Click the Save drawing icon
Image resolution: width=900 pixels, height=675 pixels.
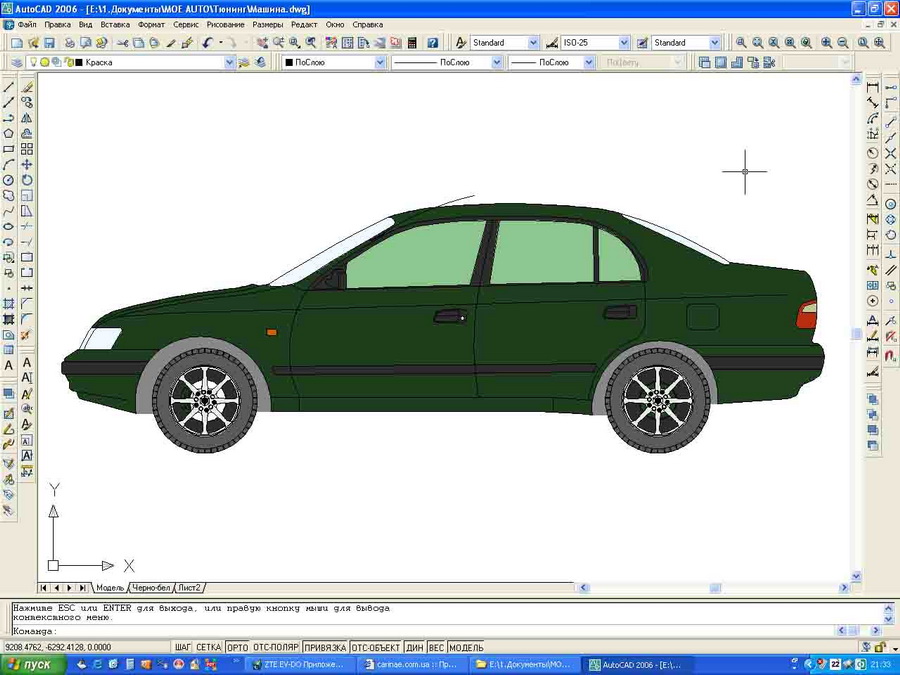(49, 43)
